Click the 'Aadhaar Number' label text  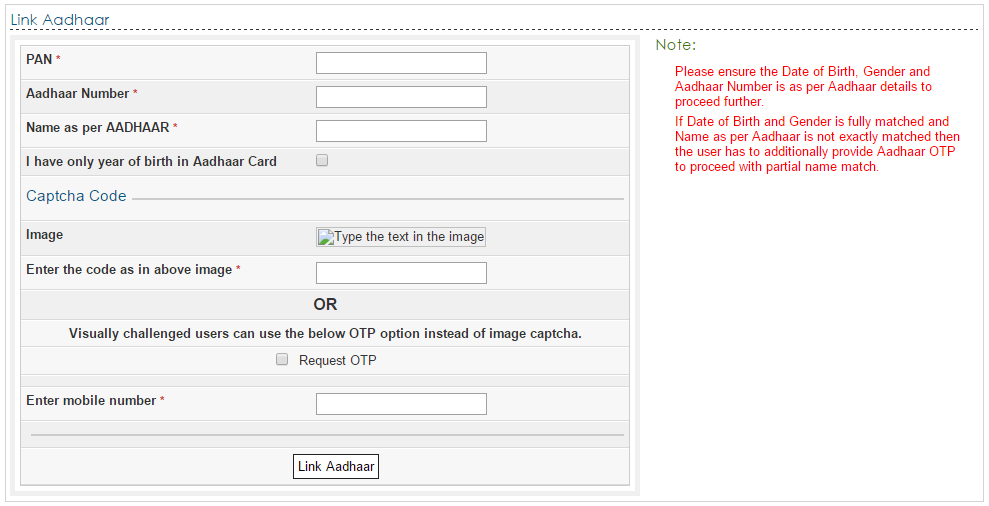point(78,94)
